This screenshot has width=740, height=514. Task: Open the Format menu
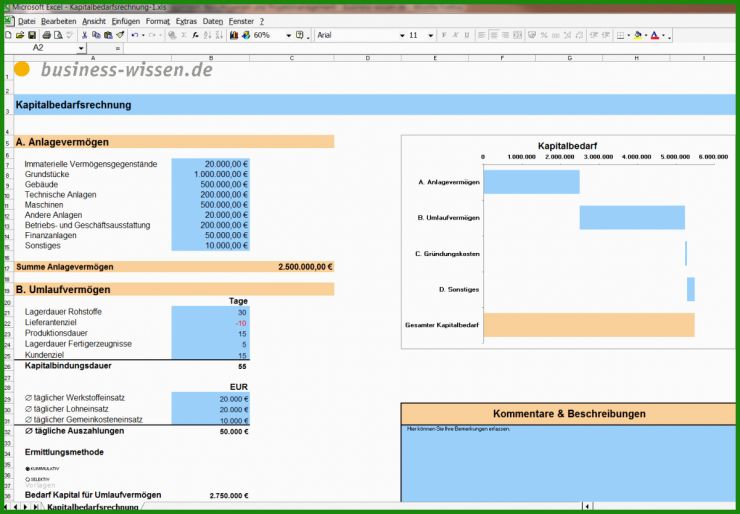(158, 21)
